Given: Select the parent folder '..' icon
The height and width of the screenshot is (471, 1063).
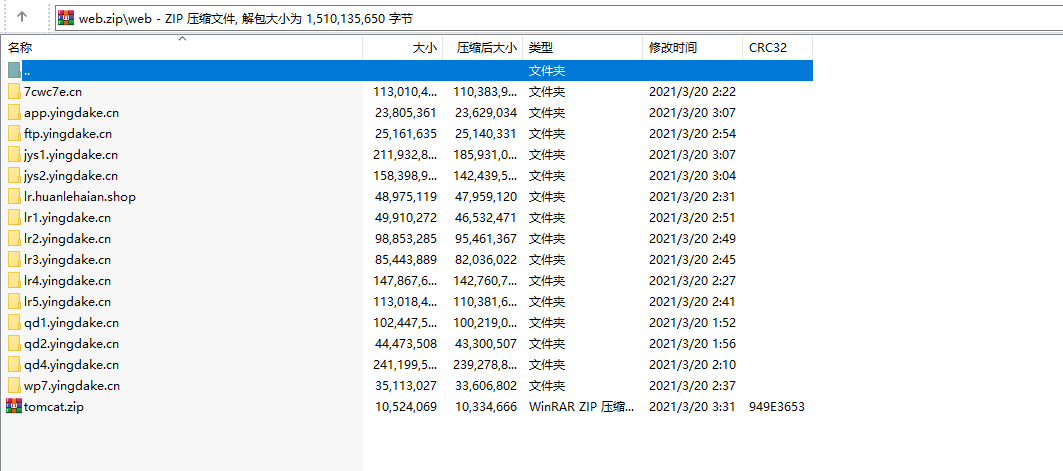Looking at the screenshot, I should tap(14, 70).
